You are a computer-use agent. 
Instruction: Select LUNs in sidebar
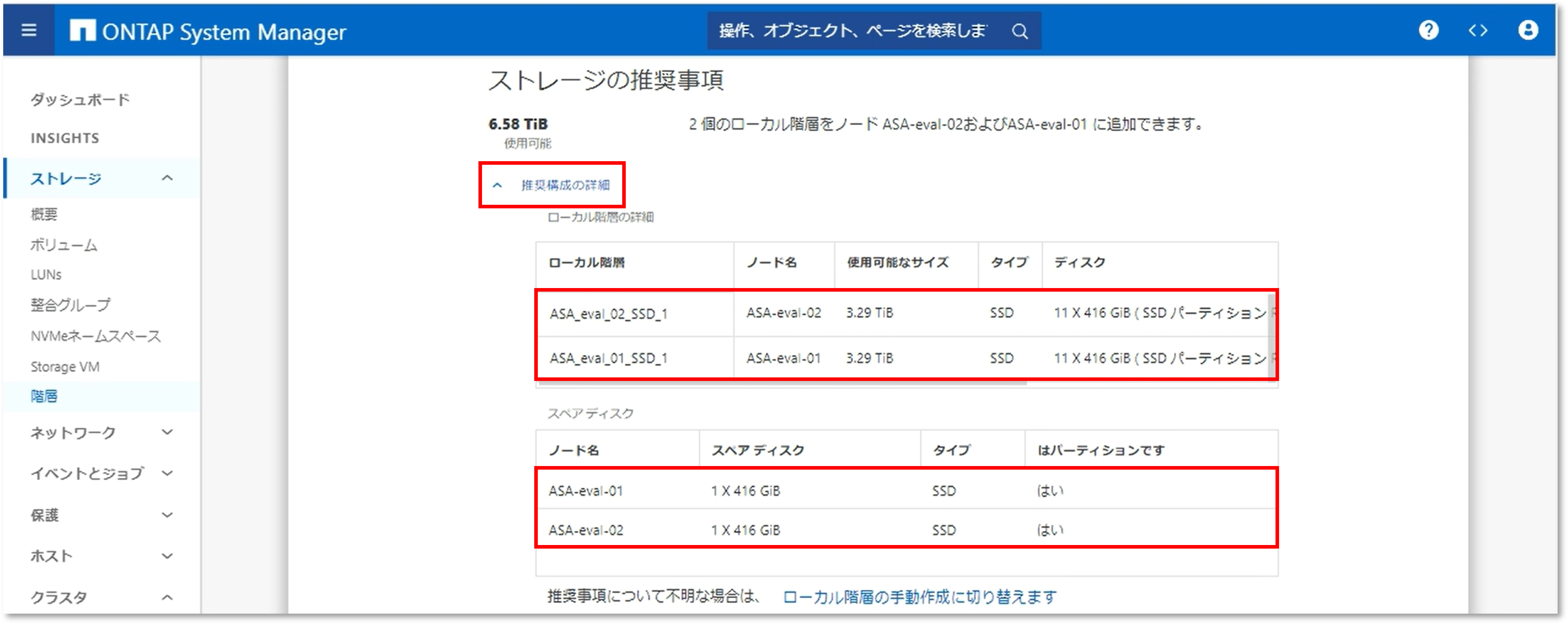click(x=46, y=274)
